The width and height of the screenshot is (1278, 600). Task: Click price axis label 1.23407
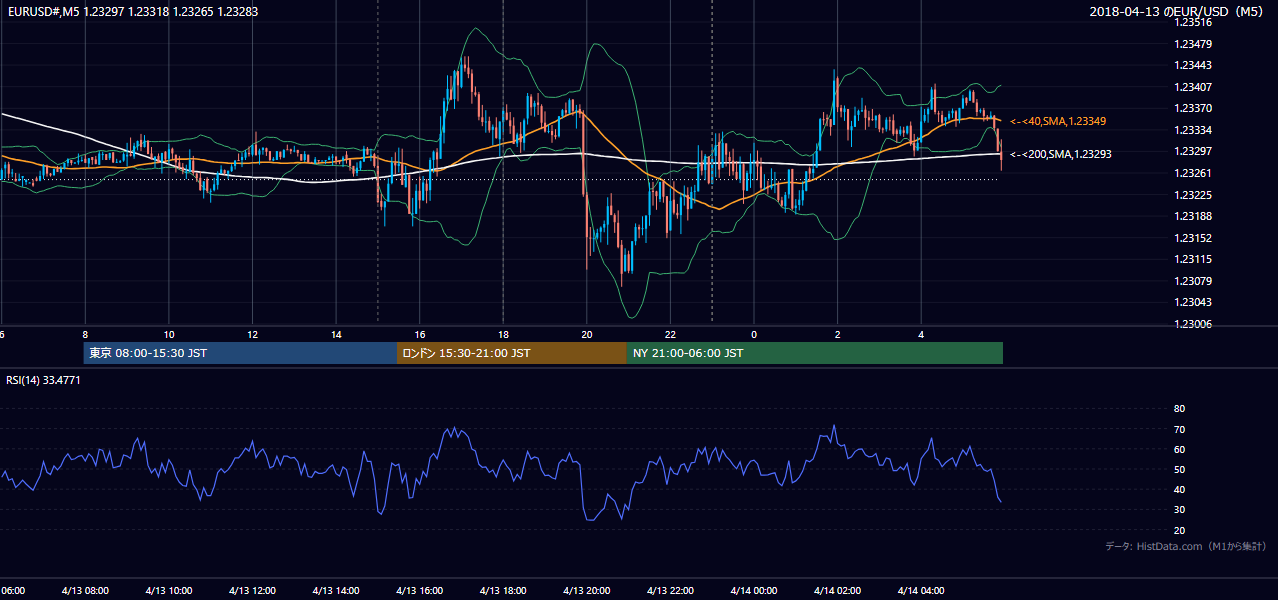pos(1193,87)
